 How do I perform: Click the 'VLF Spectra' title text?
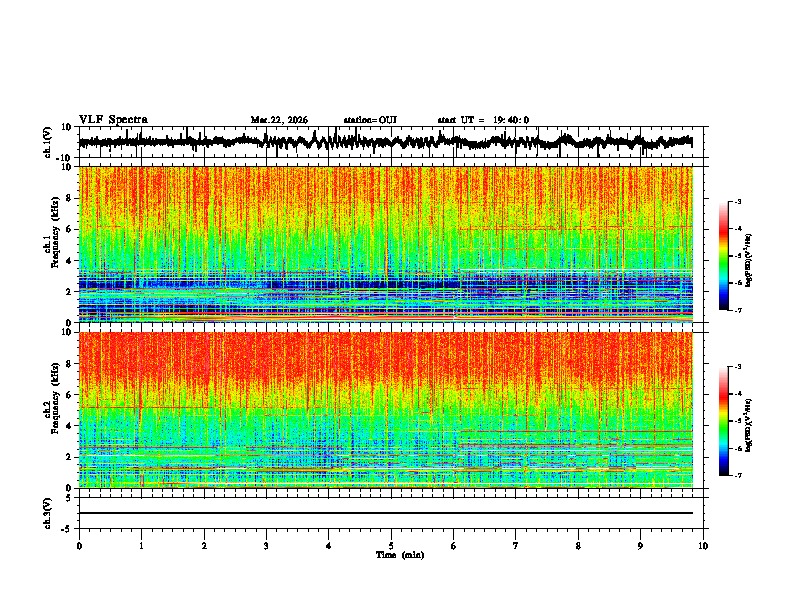[x=113, y=120]
